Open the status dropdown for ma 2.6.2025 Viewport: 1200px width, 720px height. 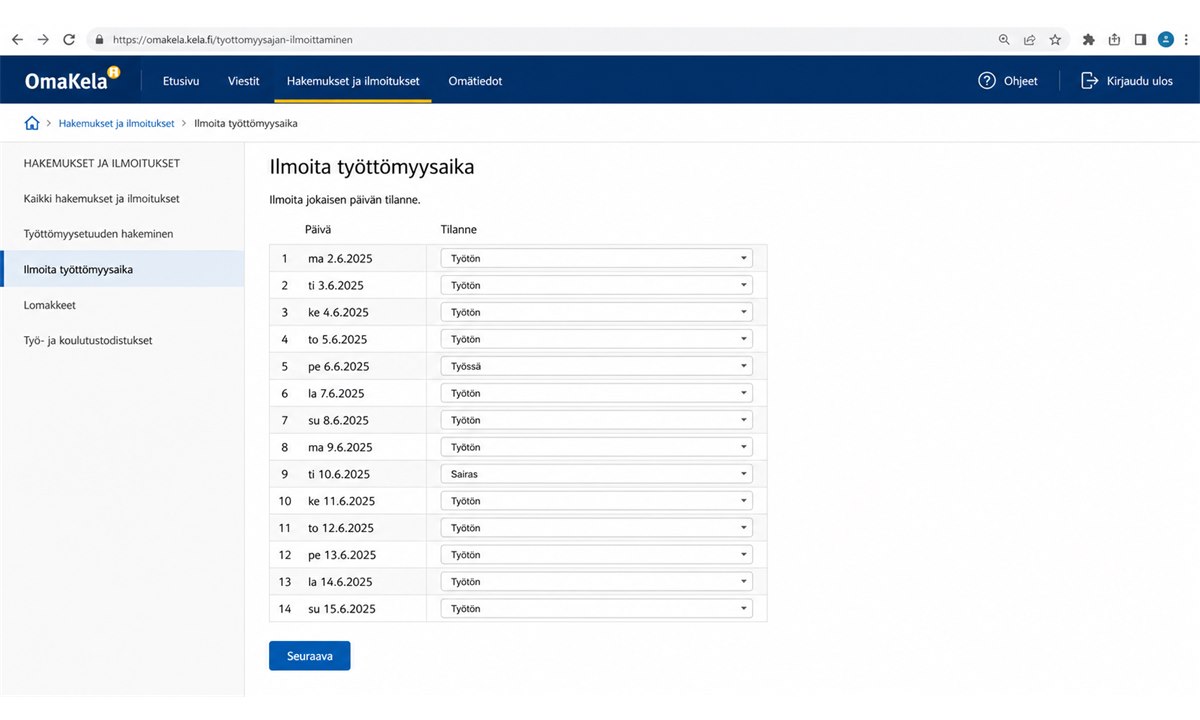pos(597,258)
